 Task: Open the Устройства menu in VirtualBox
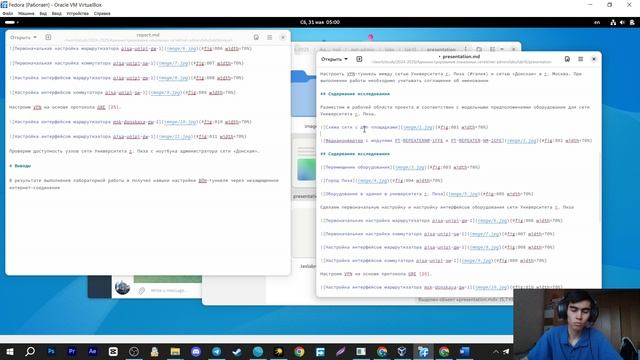pos(77,13)
